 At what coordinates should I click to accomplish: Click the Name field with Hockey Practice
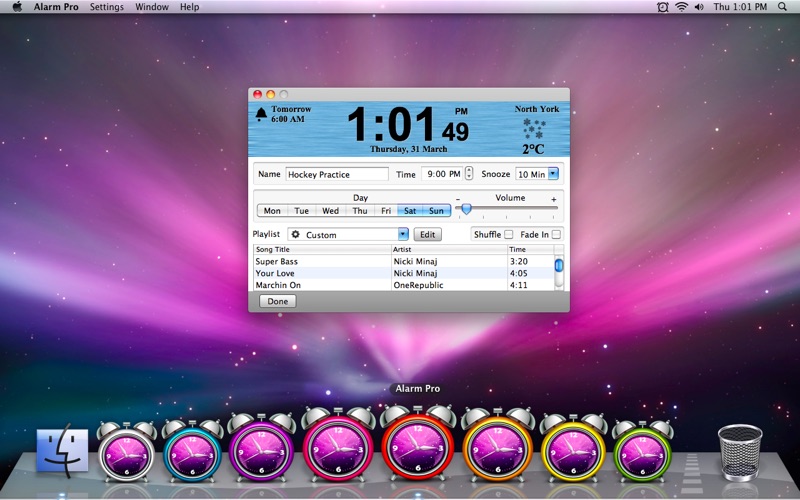tap(337, 174)
